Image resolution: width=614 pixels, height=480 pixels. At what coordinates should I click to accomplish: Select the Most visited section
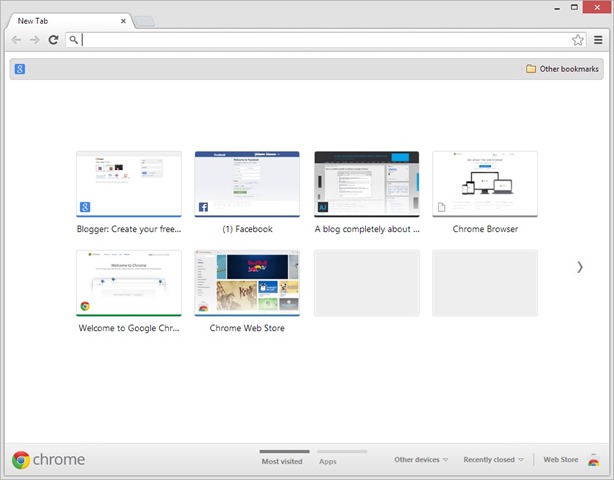(x=283, y=461)
